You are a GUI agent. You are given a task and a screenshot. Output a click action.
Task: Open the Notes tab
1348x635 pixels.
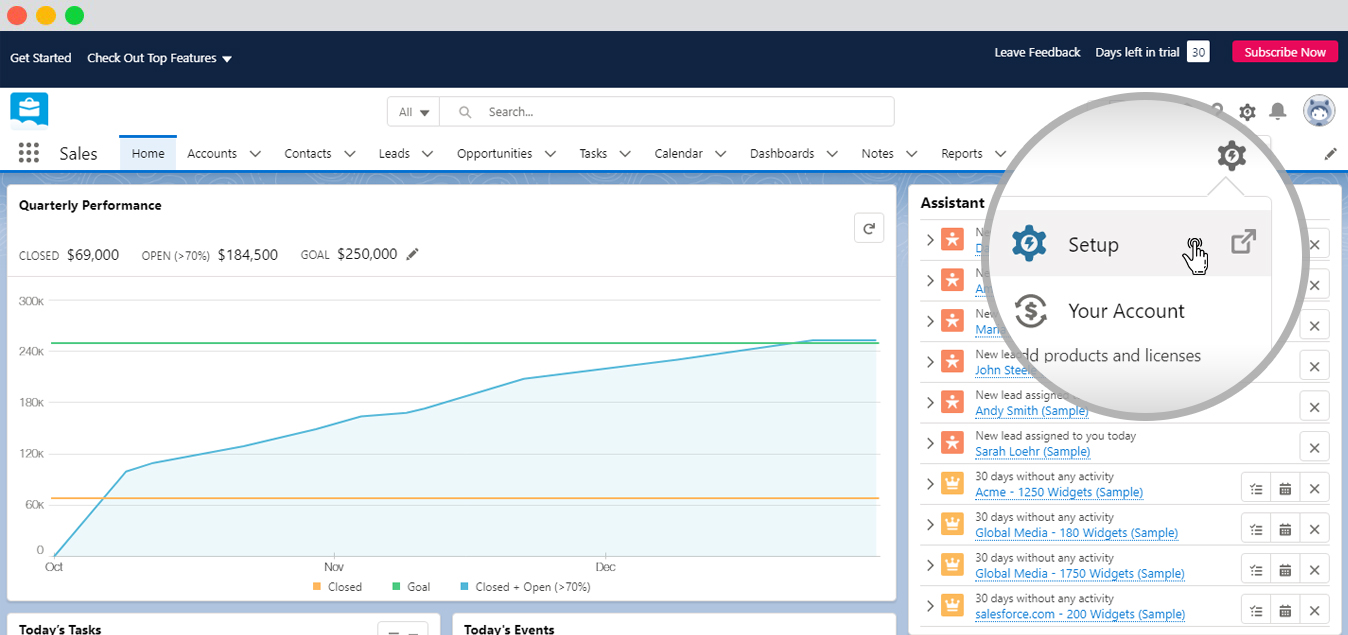pyautogui.click(x=877, y=154)
